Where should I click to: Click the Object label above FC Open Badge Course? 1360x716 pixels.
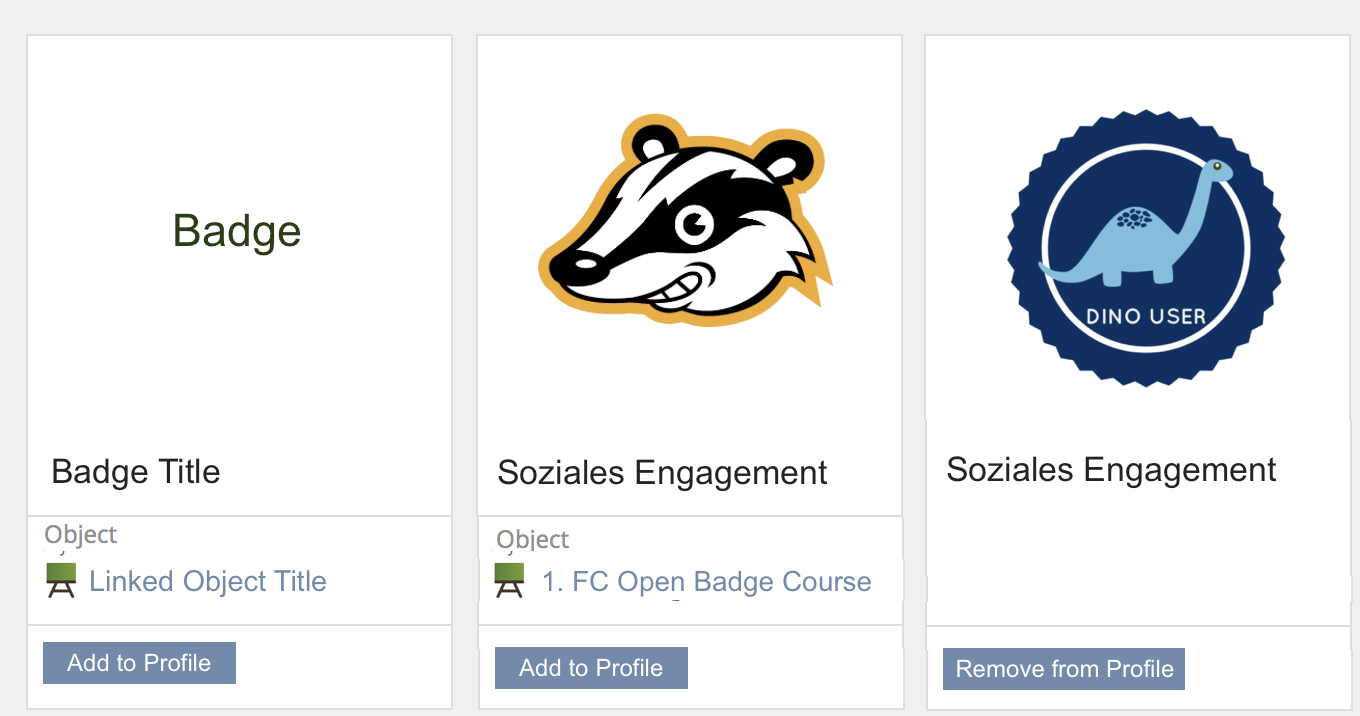533,540
